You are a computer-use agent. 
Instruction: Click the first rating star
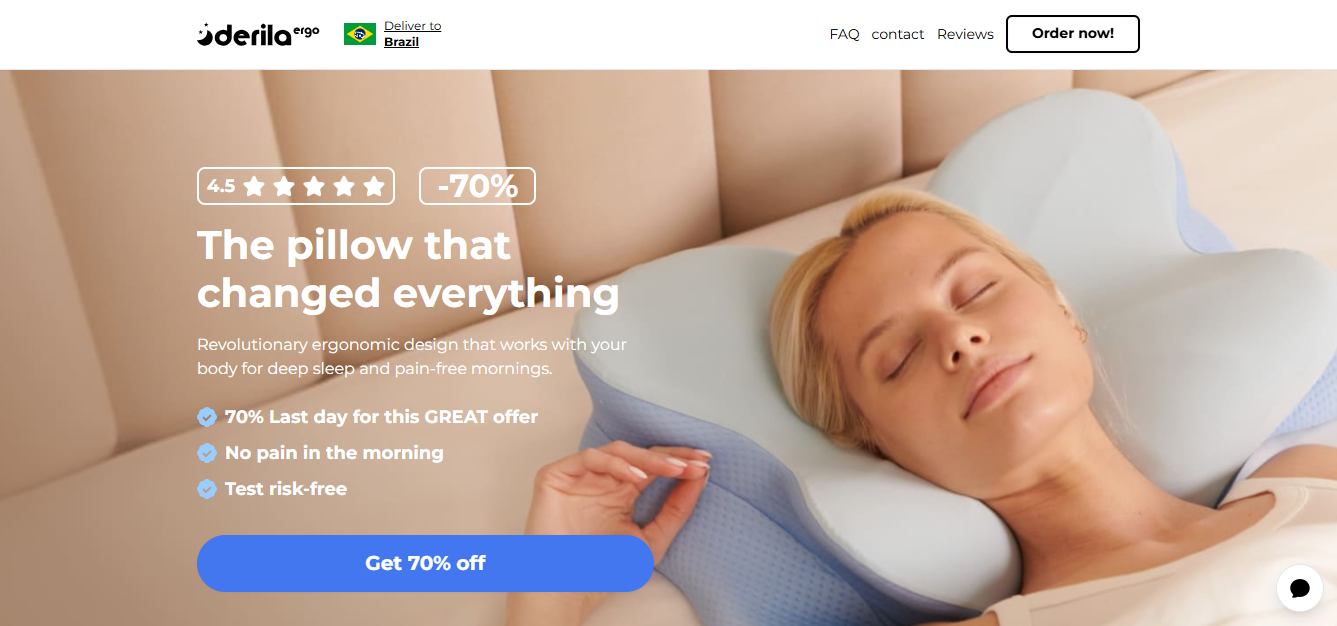(x=254, y=186)
